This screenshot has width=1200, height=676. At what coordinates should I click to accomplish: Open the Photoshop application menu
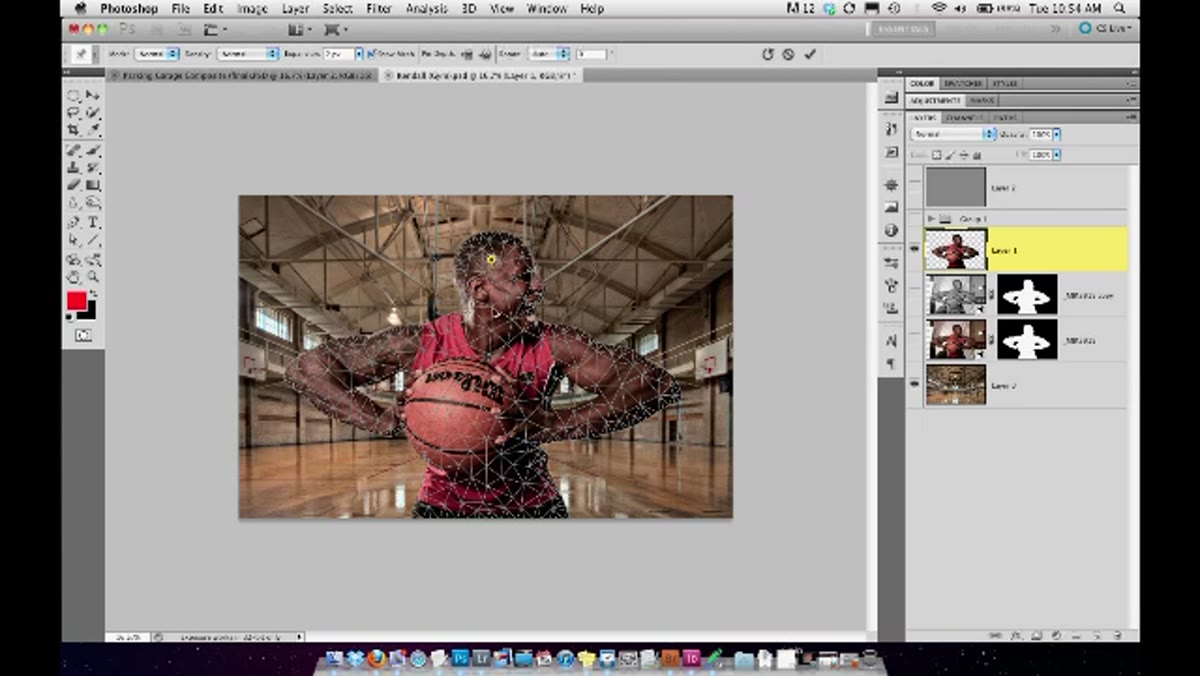click(x=128, y=9)
